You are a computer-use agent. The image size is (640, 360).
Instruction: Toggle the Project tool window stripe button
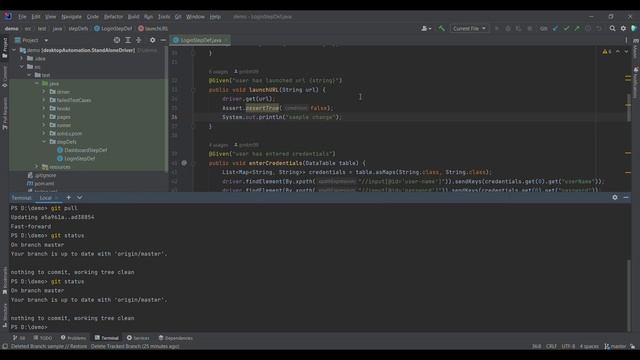[4, 47]
